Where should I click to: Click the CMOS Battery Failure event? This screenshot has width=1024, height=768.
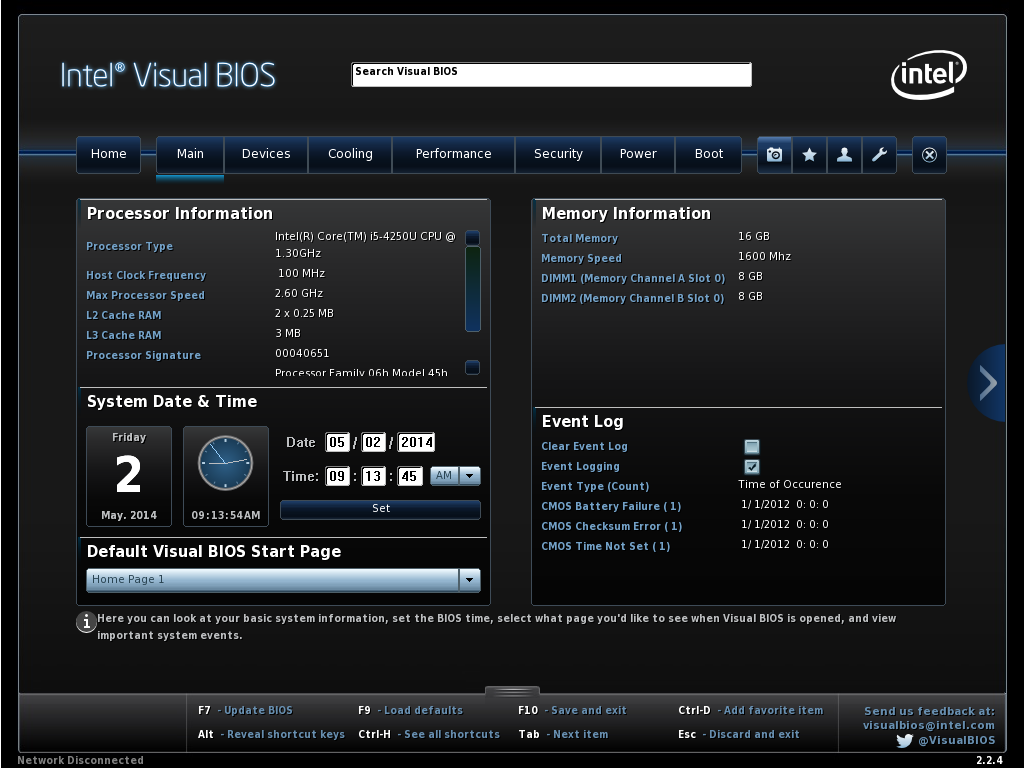coord(611,506)
